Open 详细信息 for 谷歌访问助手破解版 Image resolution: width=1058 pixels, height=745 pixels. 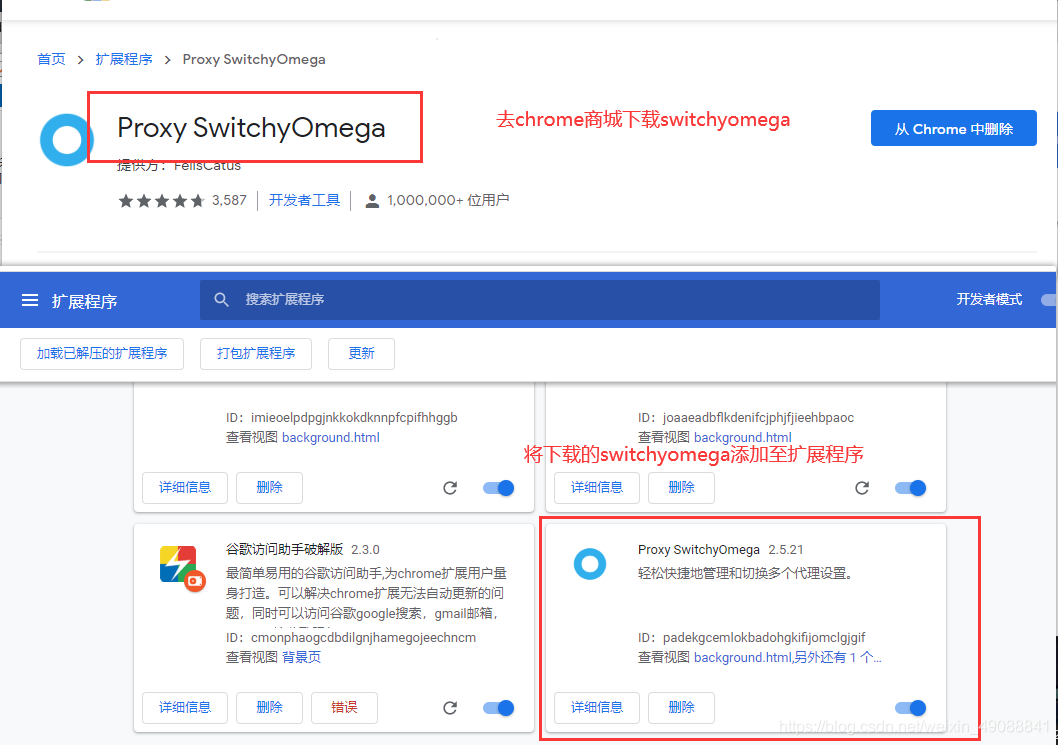pos(185,708)
